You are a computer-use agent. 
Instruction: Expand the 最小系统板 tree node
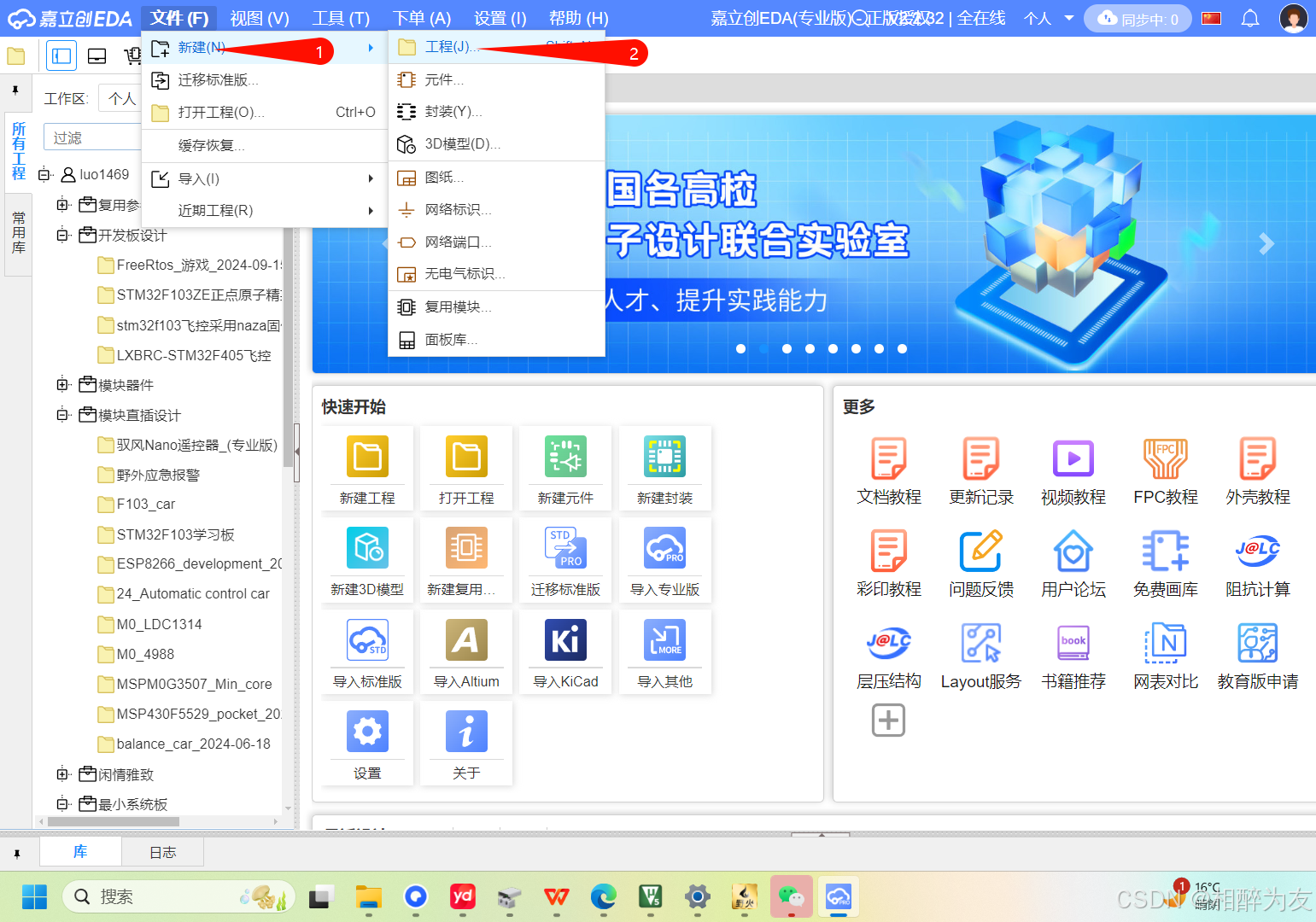coord(62,803)
